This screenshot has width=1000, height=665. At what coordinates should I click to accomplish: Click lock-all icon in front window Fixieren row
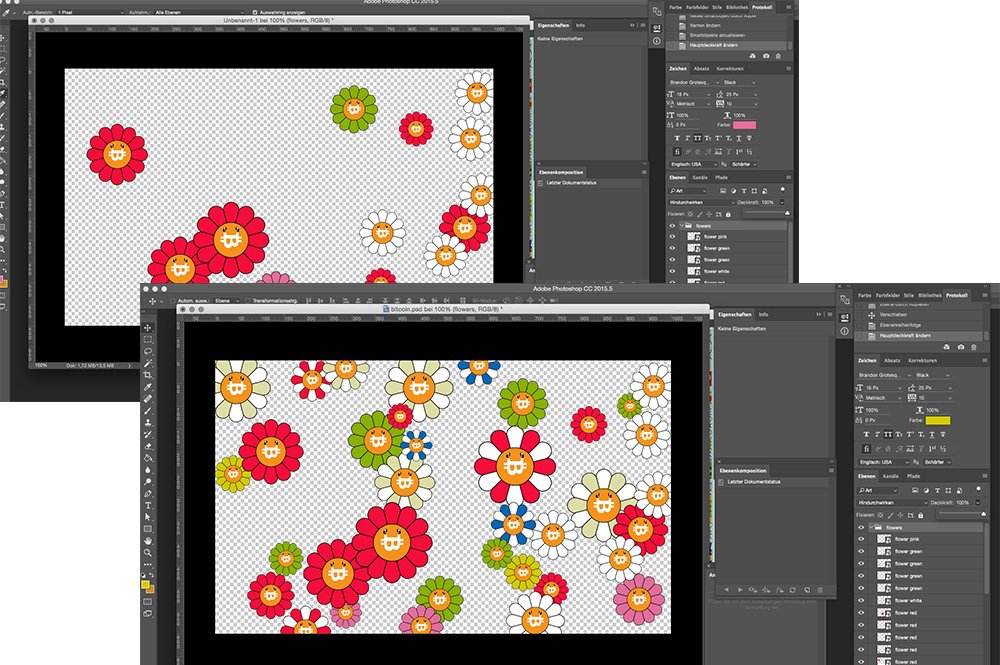(x=920, y=515)
